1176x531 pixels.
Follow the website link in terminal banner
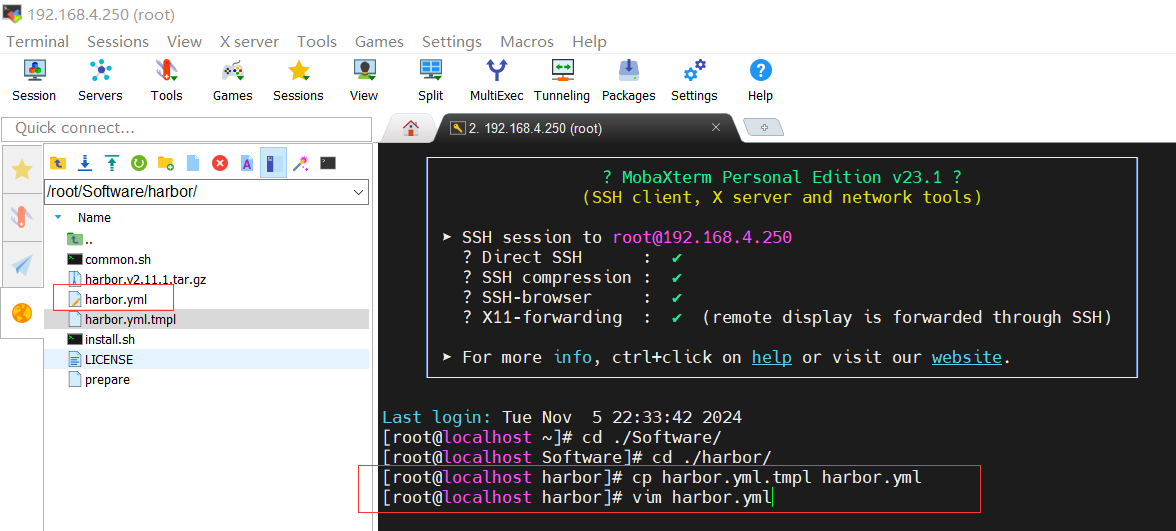tap(966, 357)
